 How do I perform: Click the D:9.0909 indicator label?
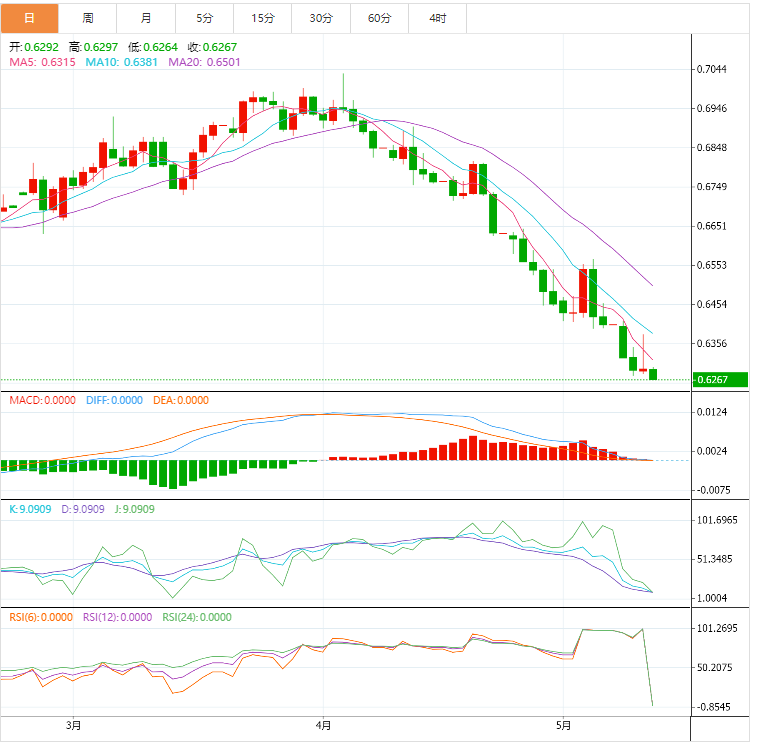[x=83, y=509]
